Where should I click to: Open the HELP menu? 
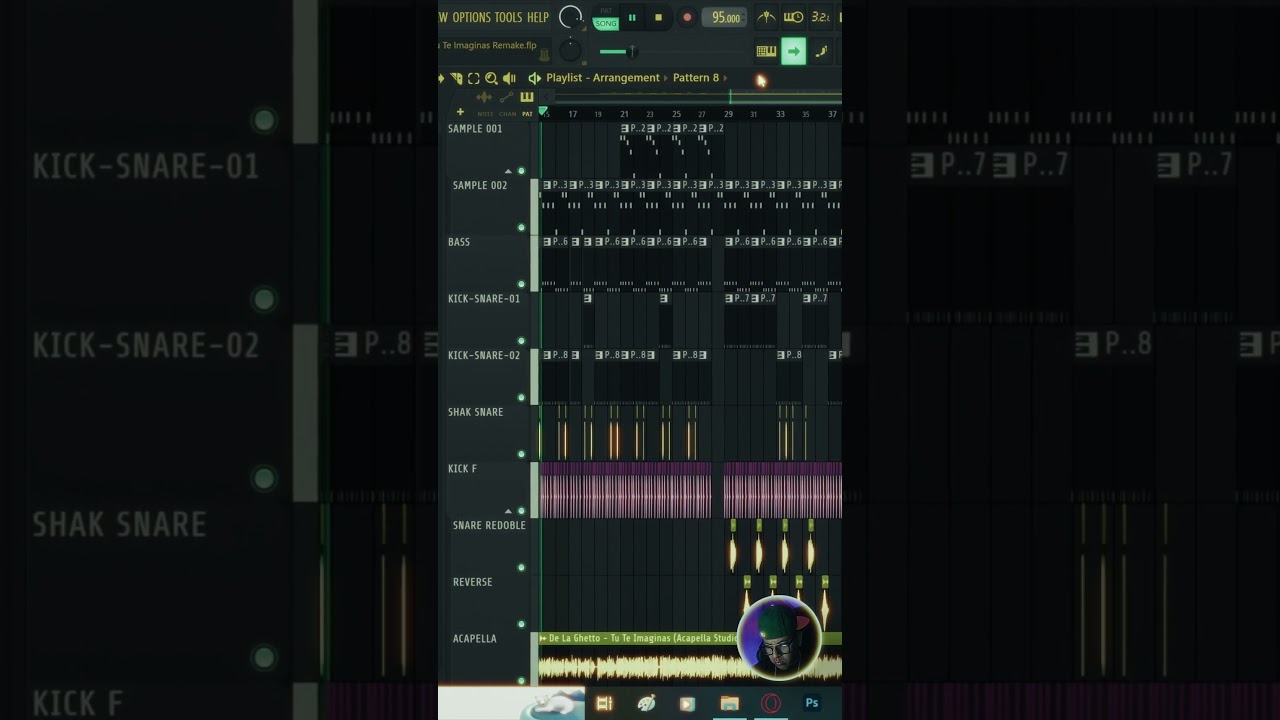tap(538, 17)
